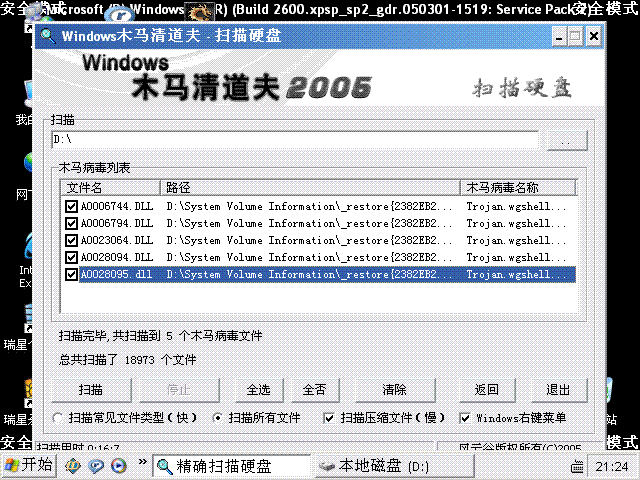This screenshot has height=480, width=640.
Task: Sort by 路径 column header
Action: tap(310, 188)
